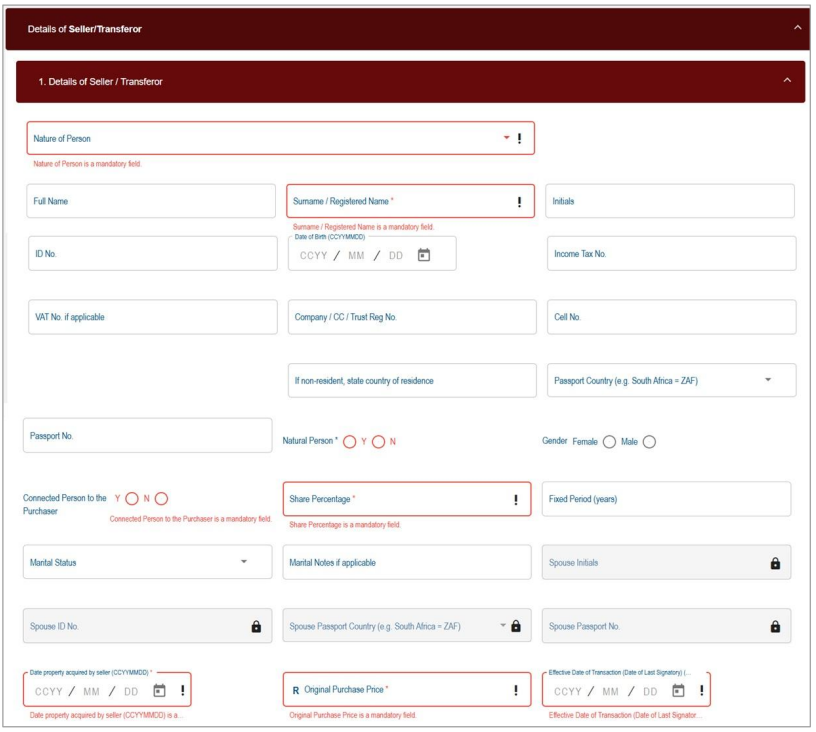This screenshot has height=732, width=816.
Task: Choose N for Connected Person to Purchaser
Action: (161, 498)
